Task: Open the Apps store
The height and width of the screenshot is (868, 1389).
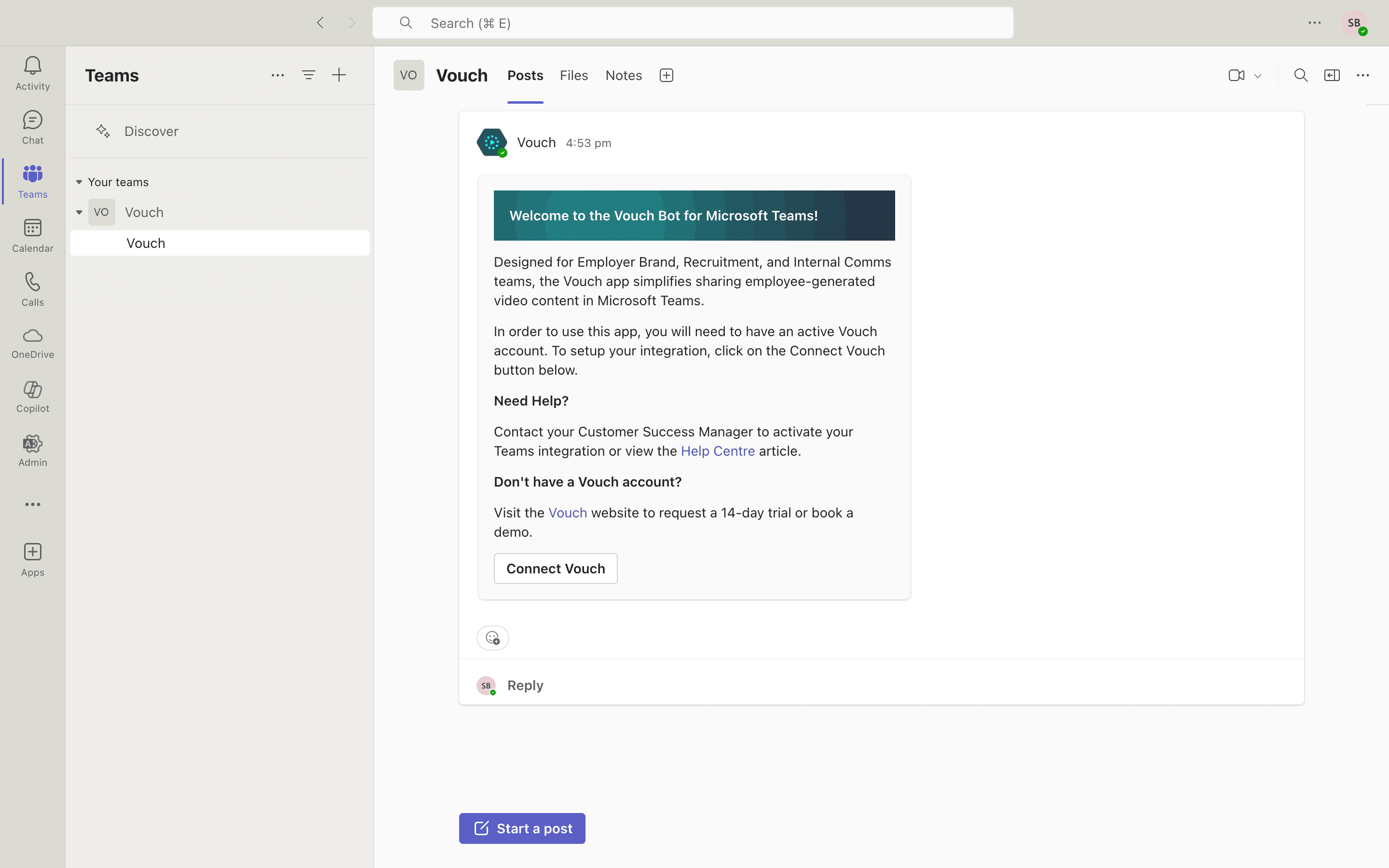Action: pos(33,560)
